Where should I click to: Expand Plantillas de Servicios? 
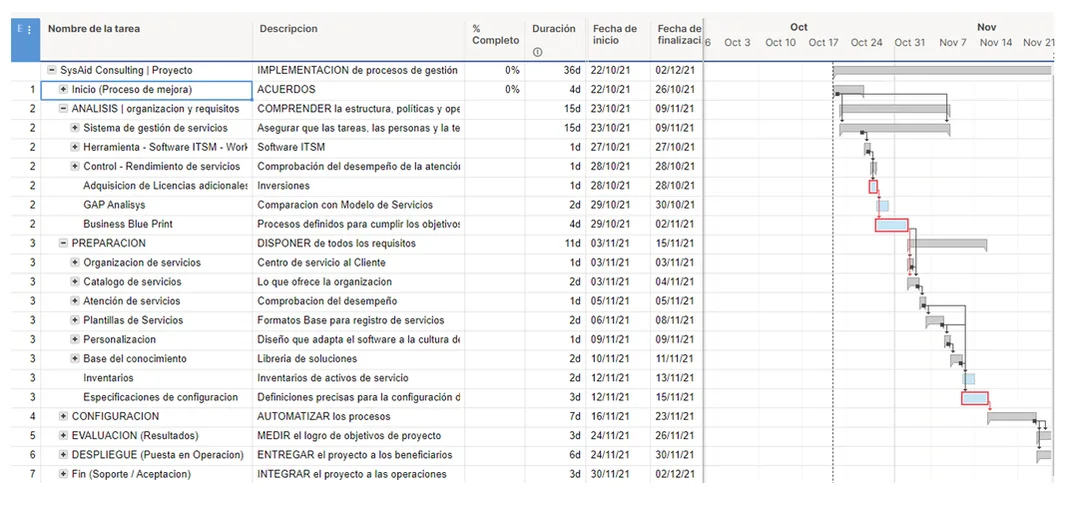(75, 320)
